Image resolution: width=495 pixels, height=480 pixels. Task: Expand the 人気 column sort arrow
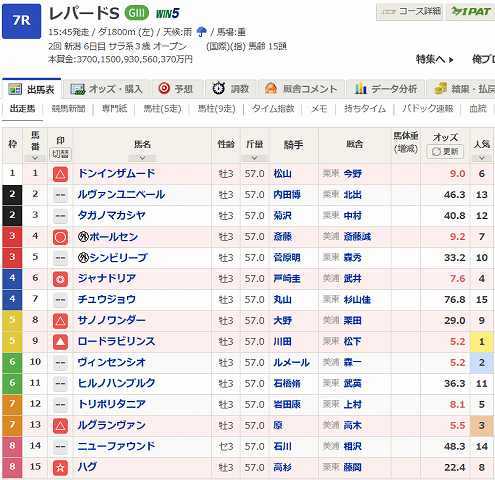[x=482, y=158]
